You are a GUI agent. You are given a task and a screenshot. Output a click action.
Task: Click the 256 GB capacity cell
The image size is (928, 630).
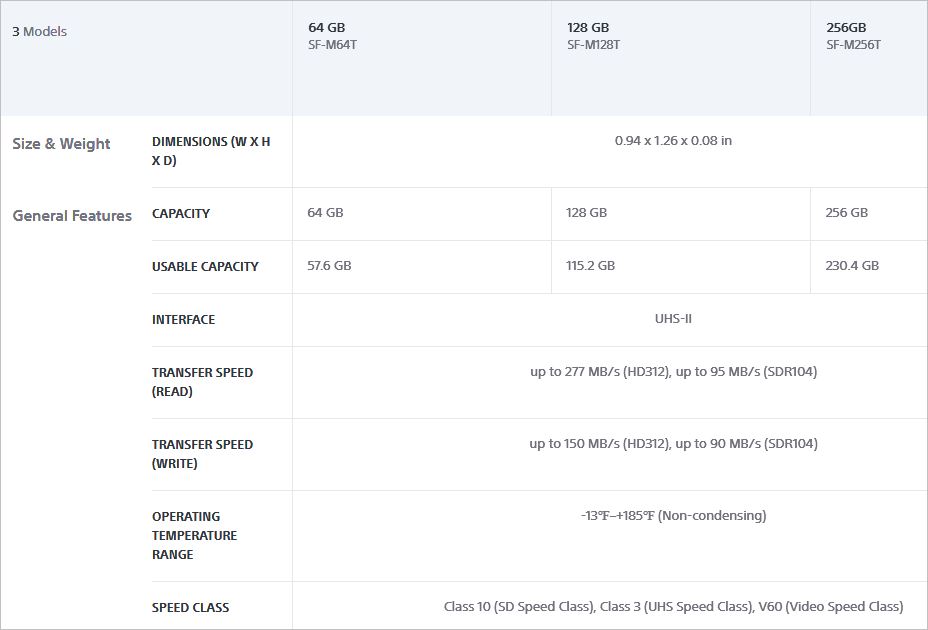(x=847, y=213)
